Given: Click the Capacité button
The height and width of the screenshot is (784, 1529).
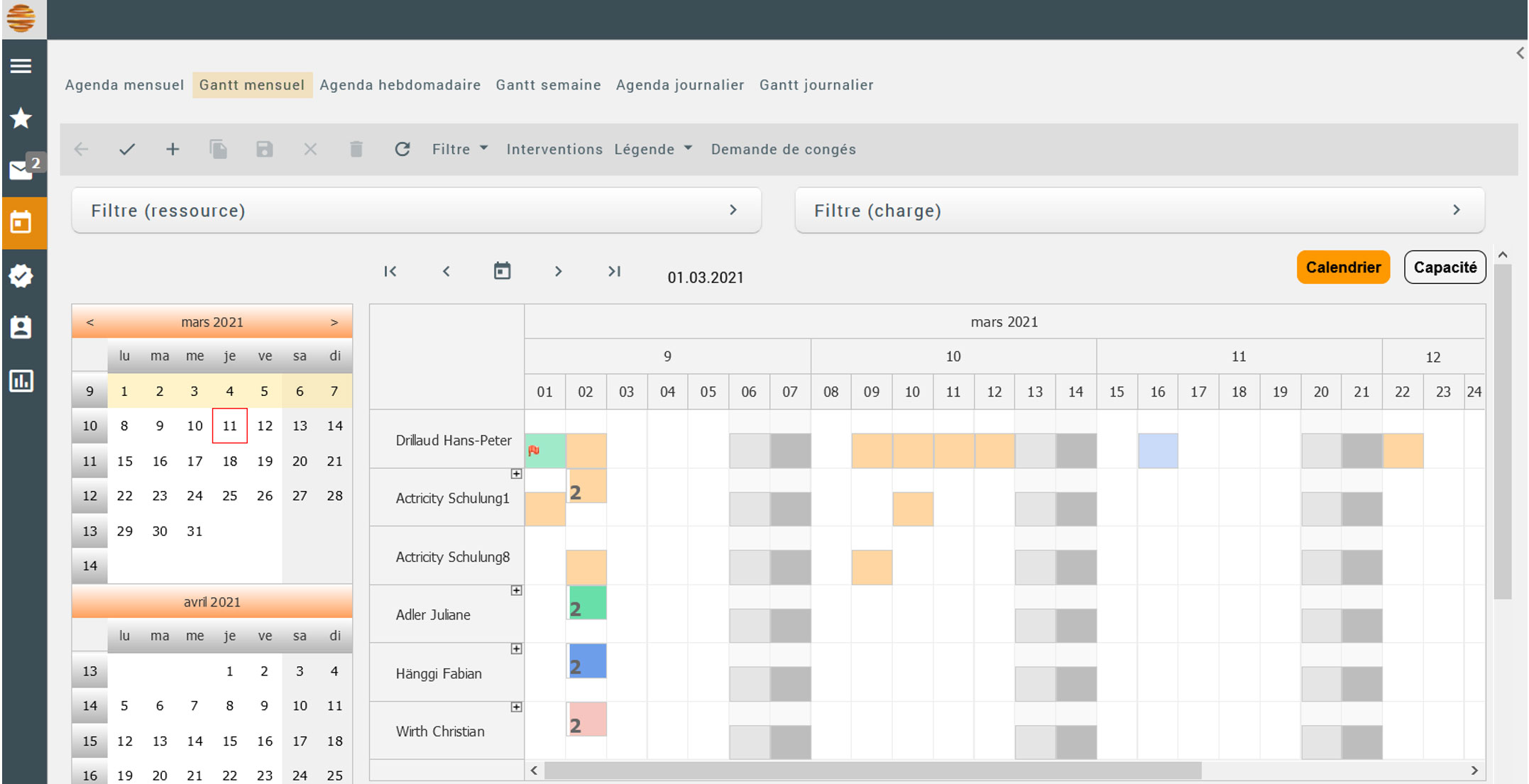Looking at the screenshot, I should click(x=1445, y=267).
